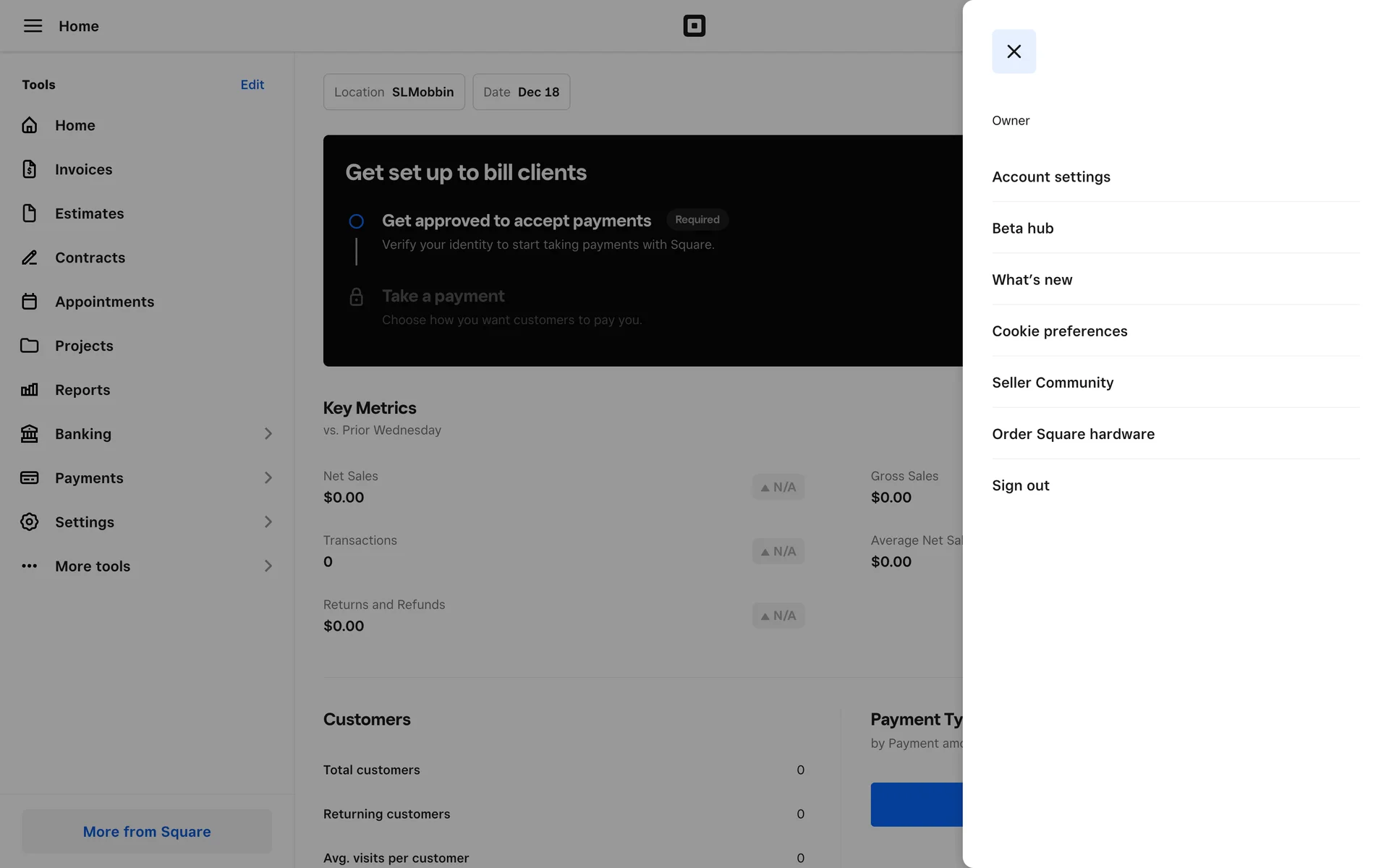Select the Get approved radio circle

[x=356, y=221]
